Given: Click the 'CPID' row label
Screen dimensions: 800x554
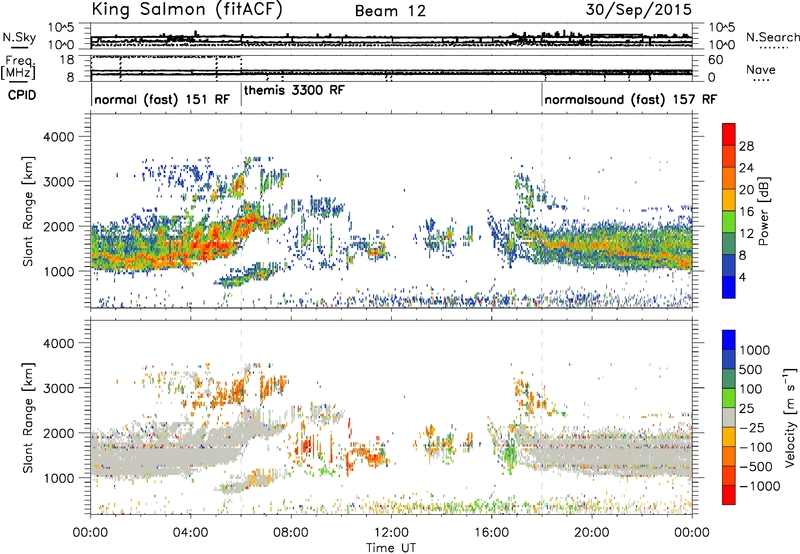Looking at the screenshot, I should point(22,95).
